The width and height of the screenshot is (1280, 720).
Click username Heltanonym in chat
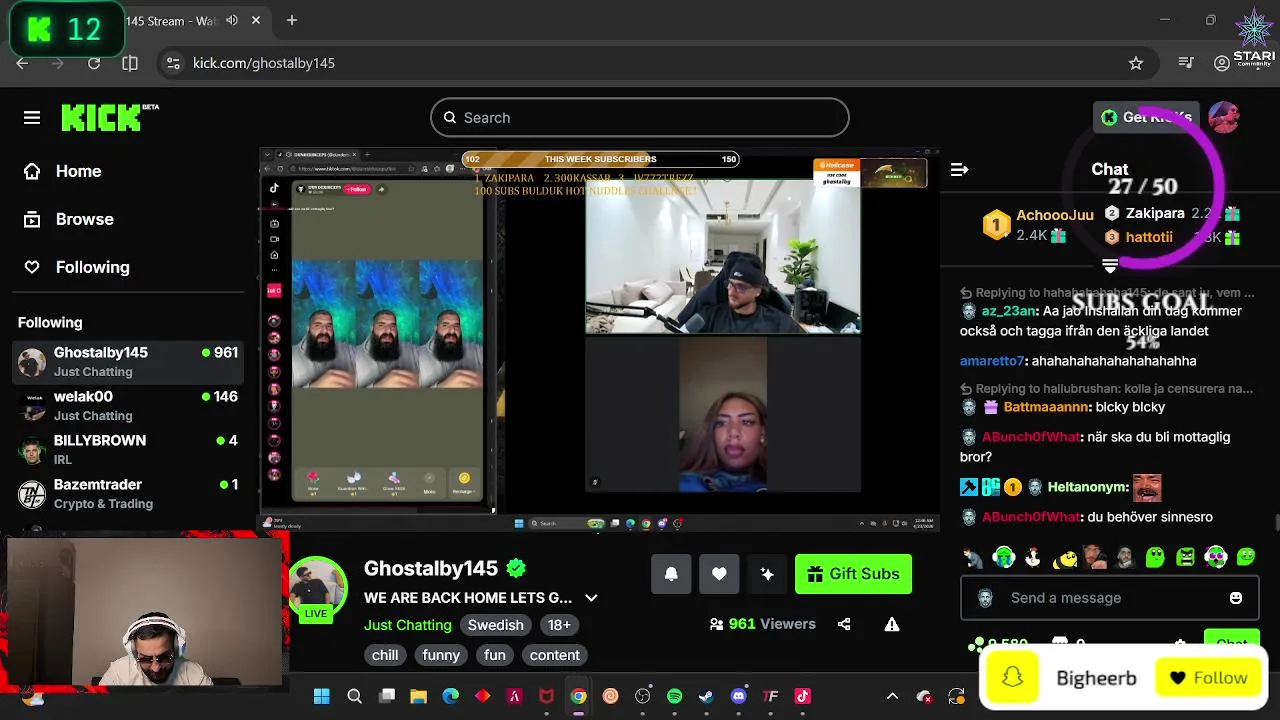pos(1088,487)
